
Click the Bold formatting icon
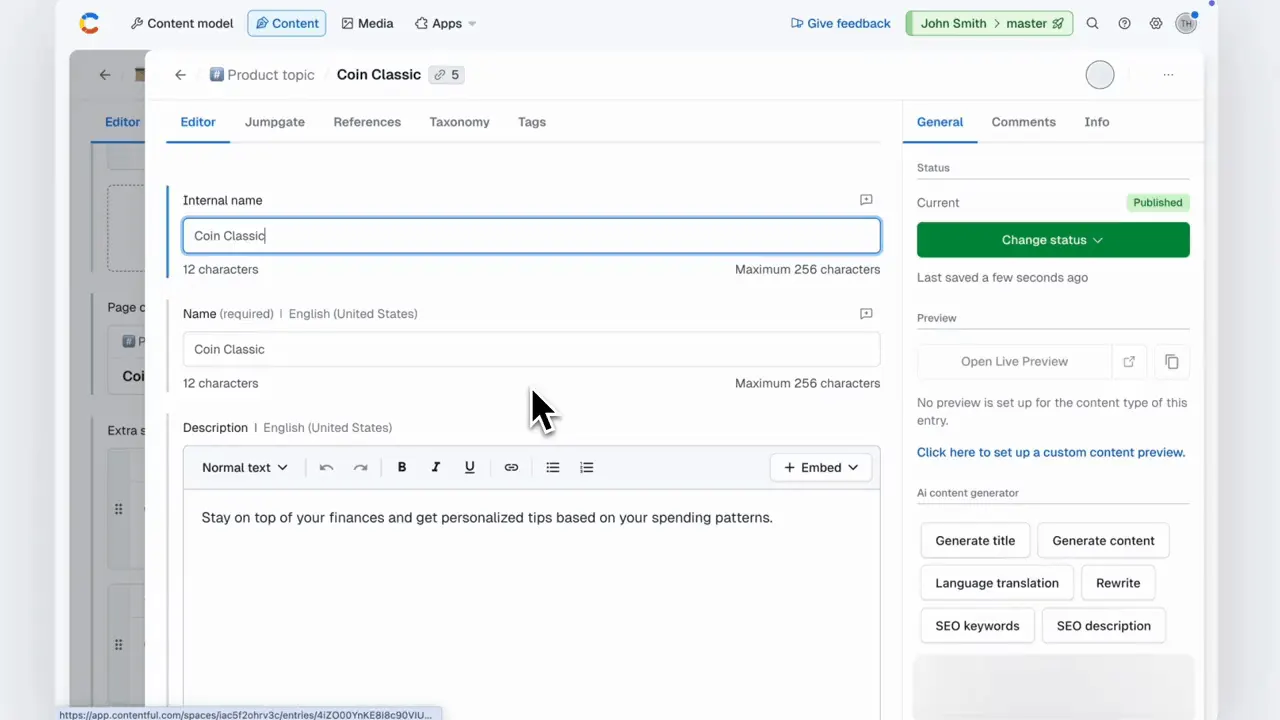pos(402,467)
